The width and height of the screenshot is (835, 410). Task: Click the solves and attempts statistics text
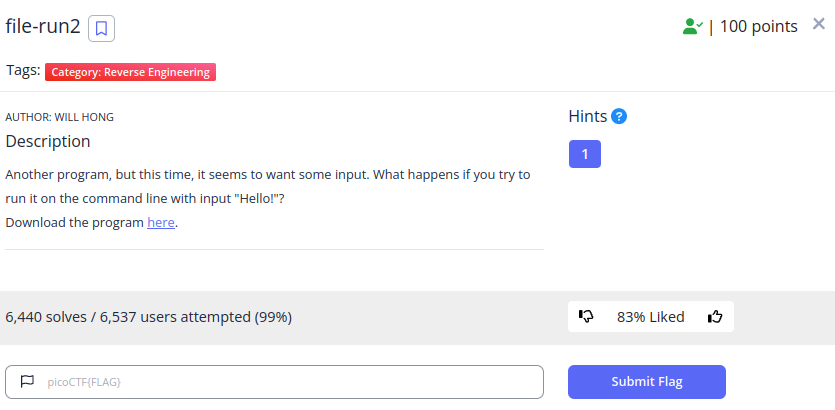point(149,317)
